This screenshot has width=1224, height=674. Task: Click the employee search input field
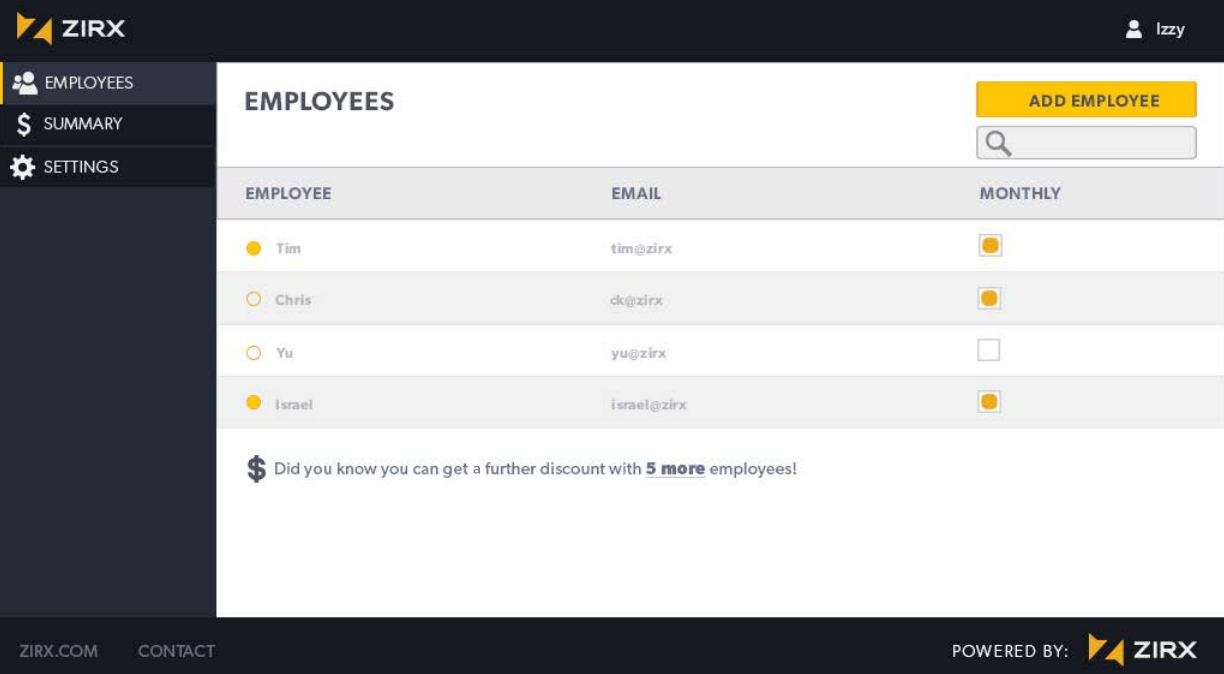pyautogui.click(x=1086, y=143)
